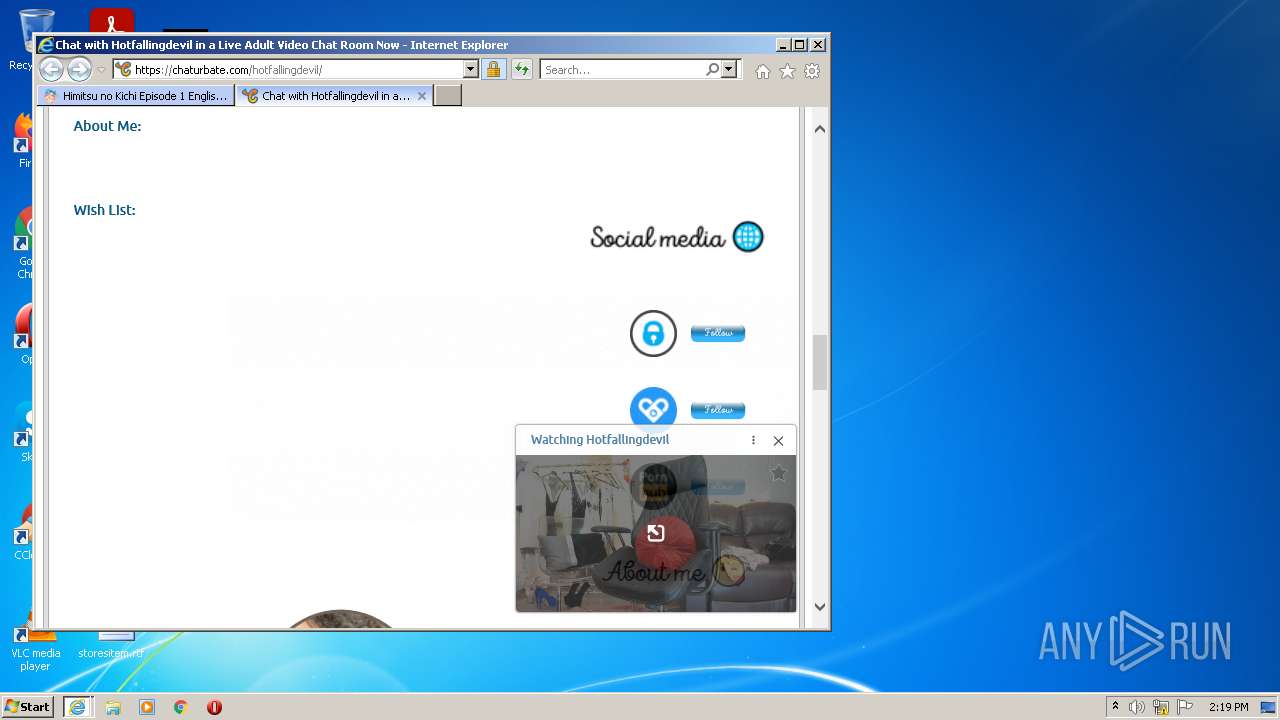Open the volume speaker tray icon
Screen dimensions: 1280x720
coord(1137,707)
